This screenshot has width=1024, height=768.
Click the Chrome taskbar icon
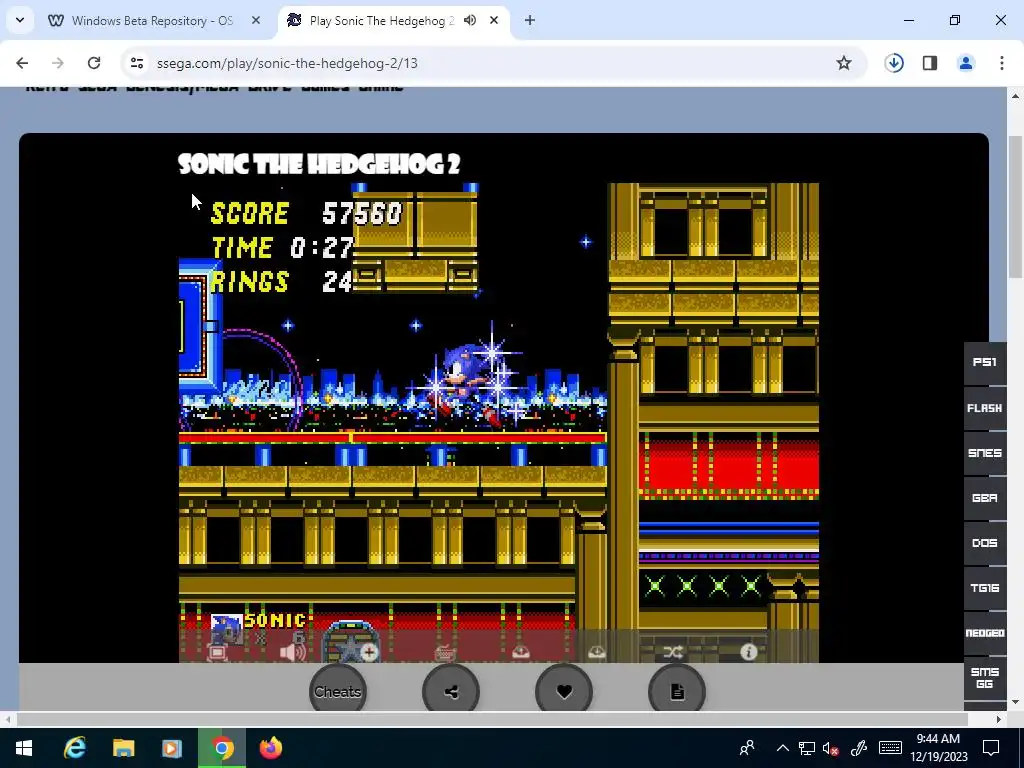(221, 748)
